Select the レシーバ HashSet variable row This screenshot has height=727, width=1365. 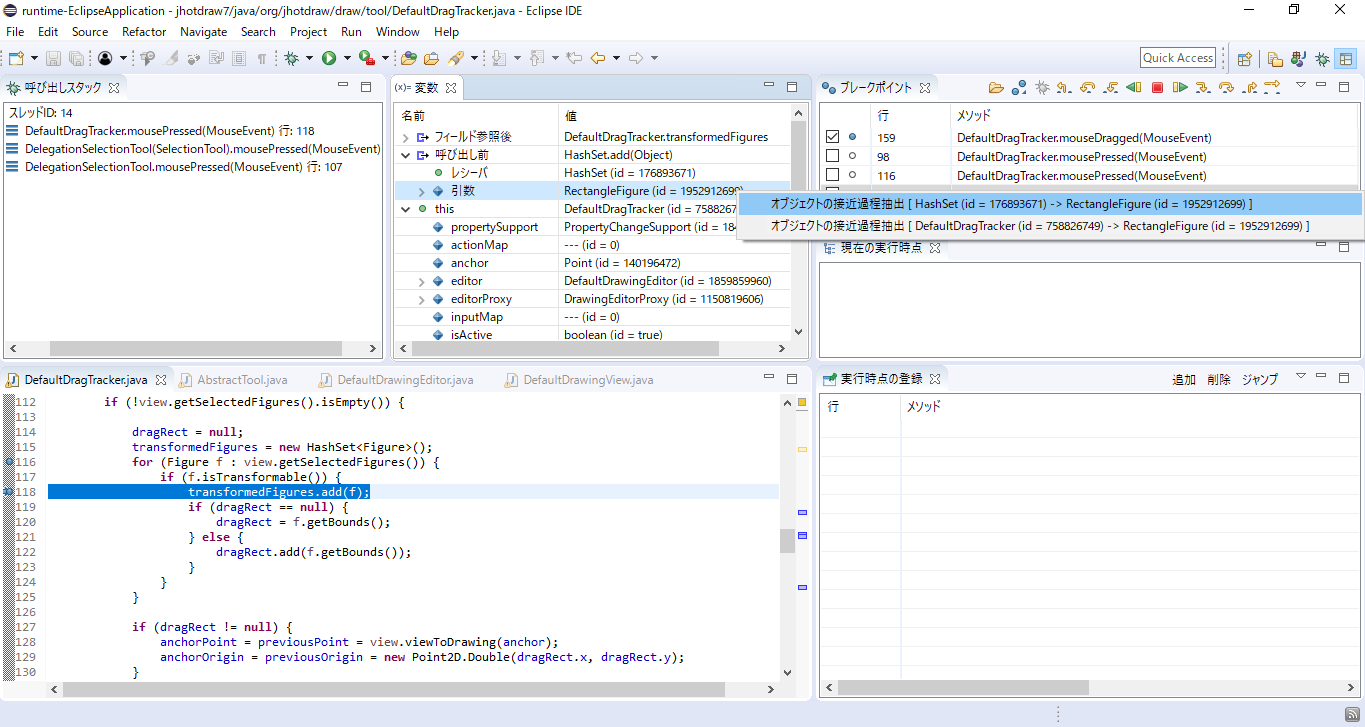click(x=595, y=173)
